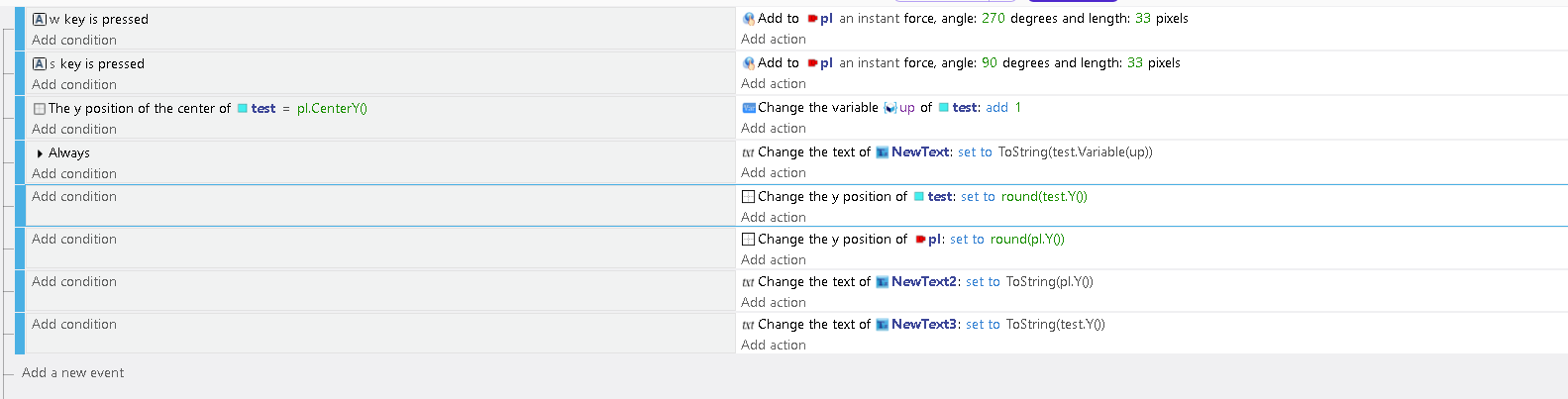Click 'Add action' below the NewText3 action
This screenshot has height=399, width=1568.
(774, 345)
